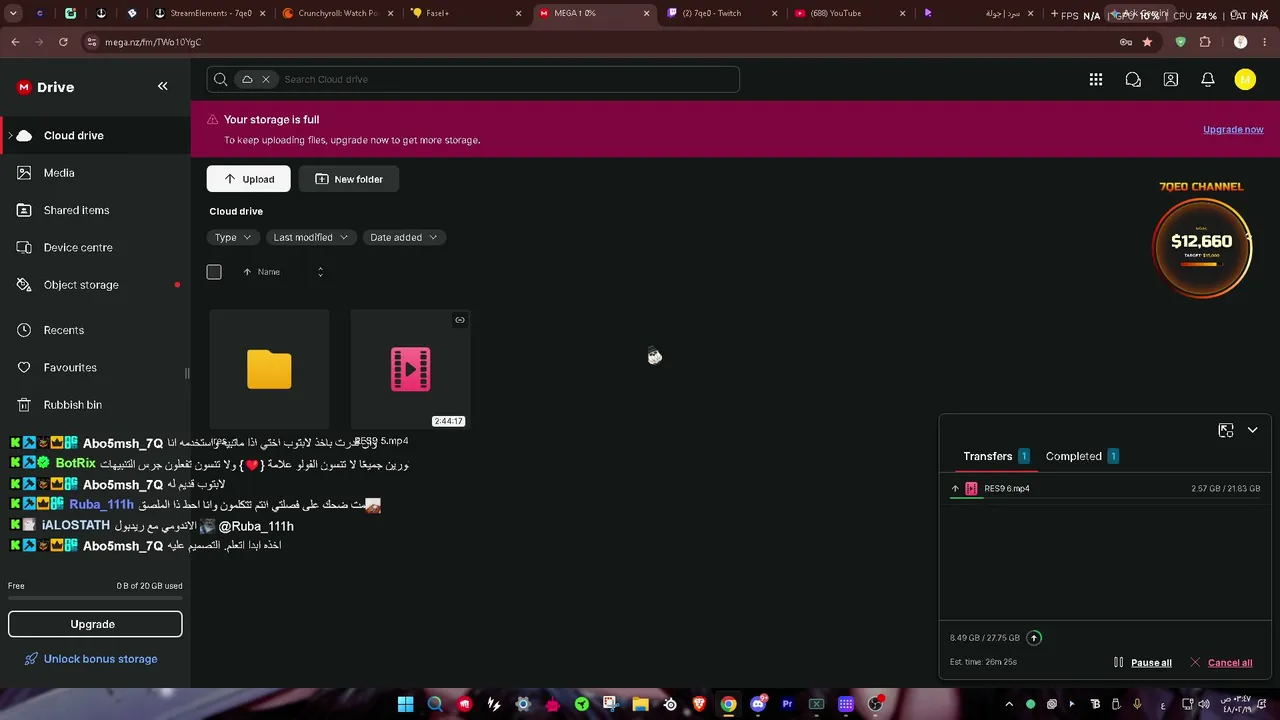1280x720 pixels.
Task: Click the New folder button
Action: point(349,179)
